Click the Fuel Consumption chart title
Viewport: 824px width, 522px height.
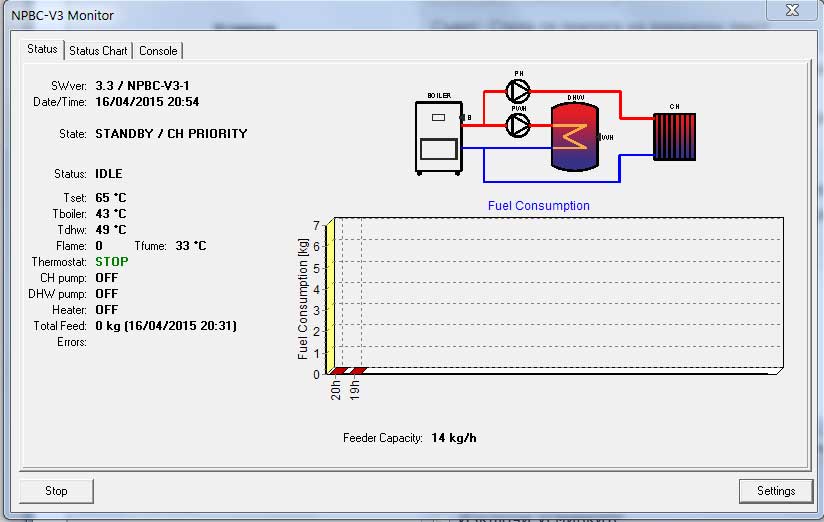tap(538, 206)
